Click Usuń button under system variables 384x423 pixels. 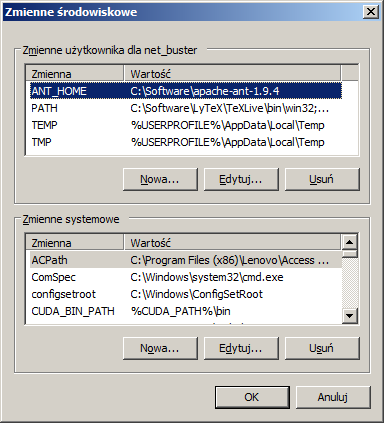[x=322, y=348]
